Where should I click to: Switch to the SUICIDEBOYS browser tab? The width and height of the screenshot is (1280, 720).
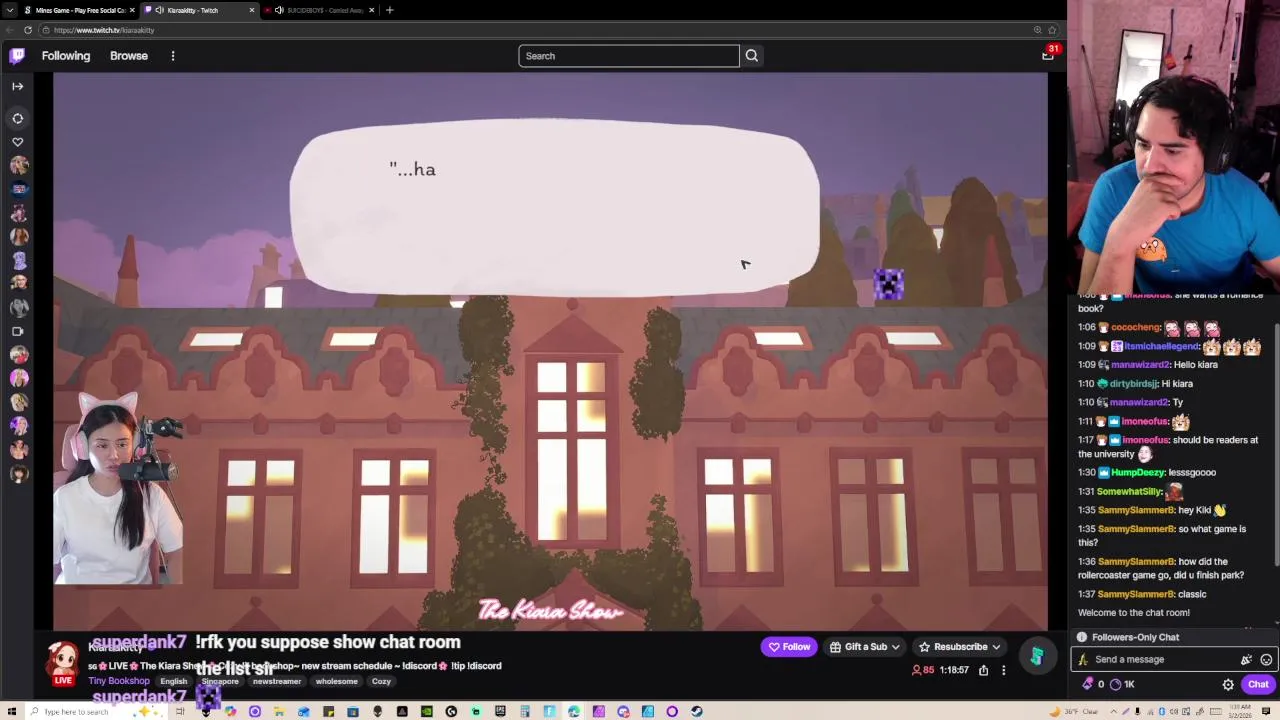316,10
